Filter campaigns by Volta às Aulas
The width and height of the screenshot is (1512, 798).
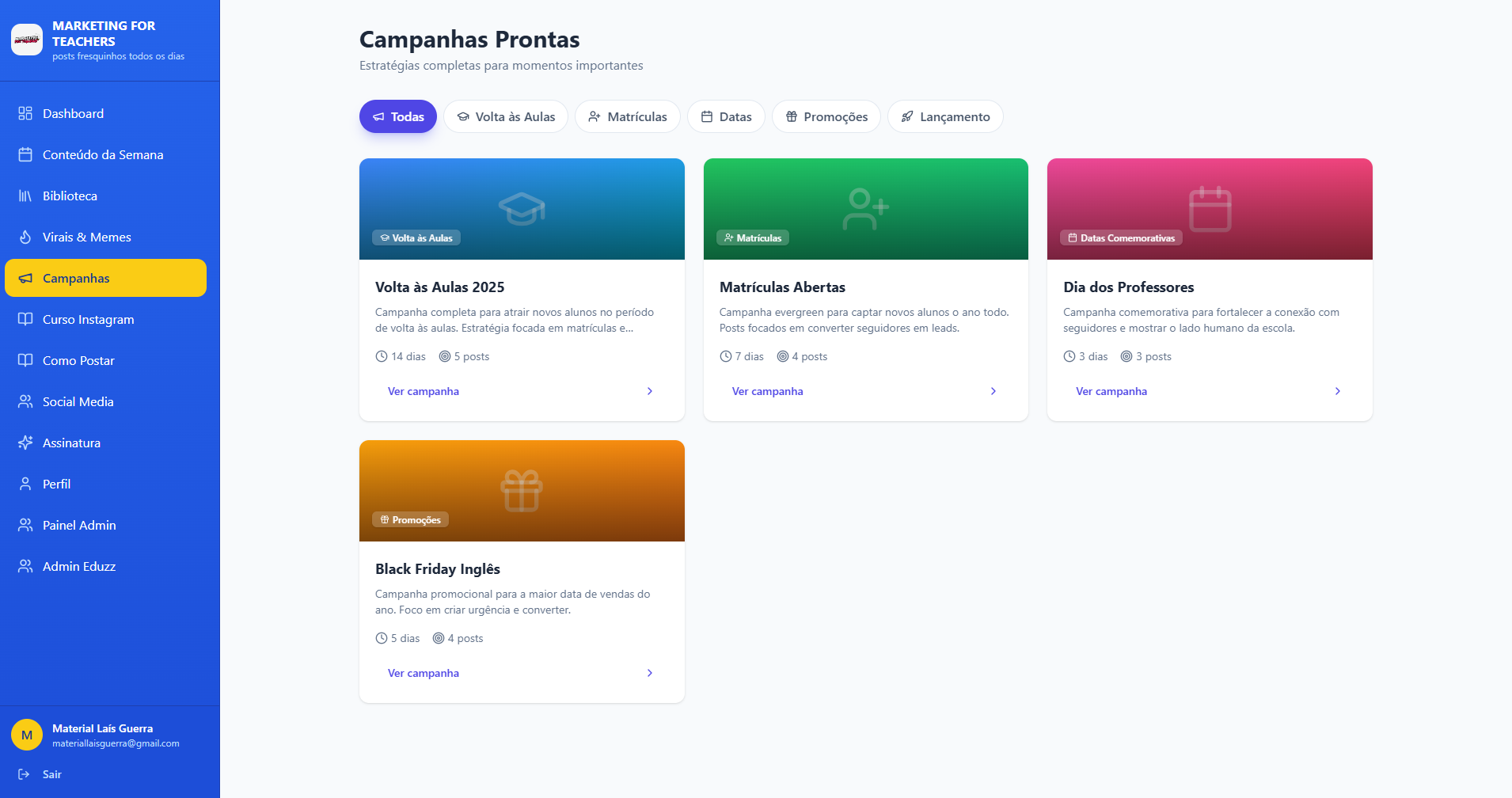[x=506, y=116]
